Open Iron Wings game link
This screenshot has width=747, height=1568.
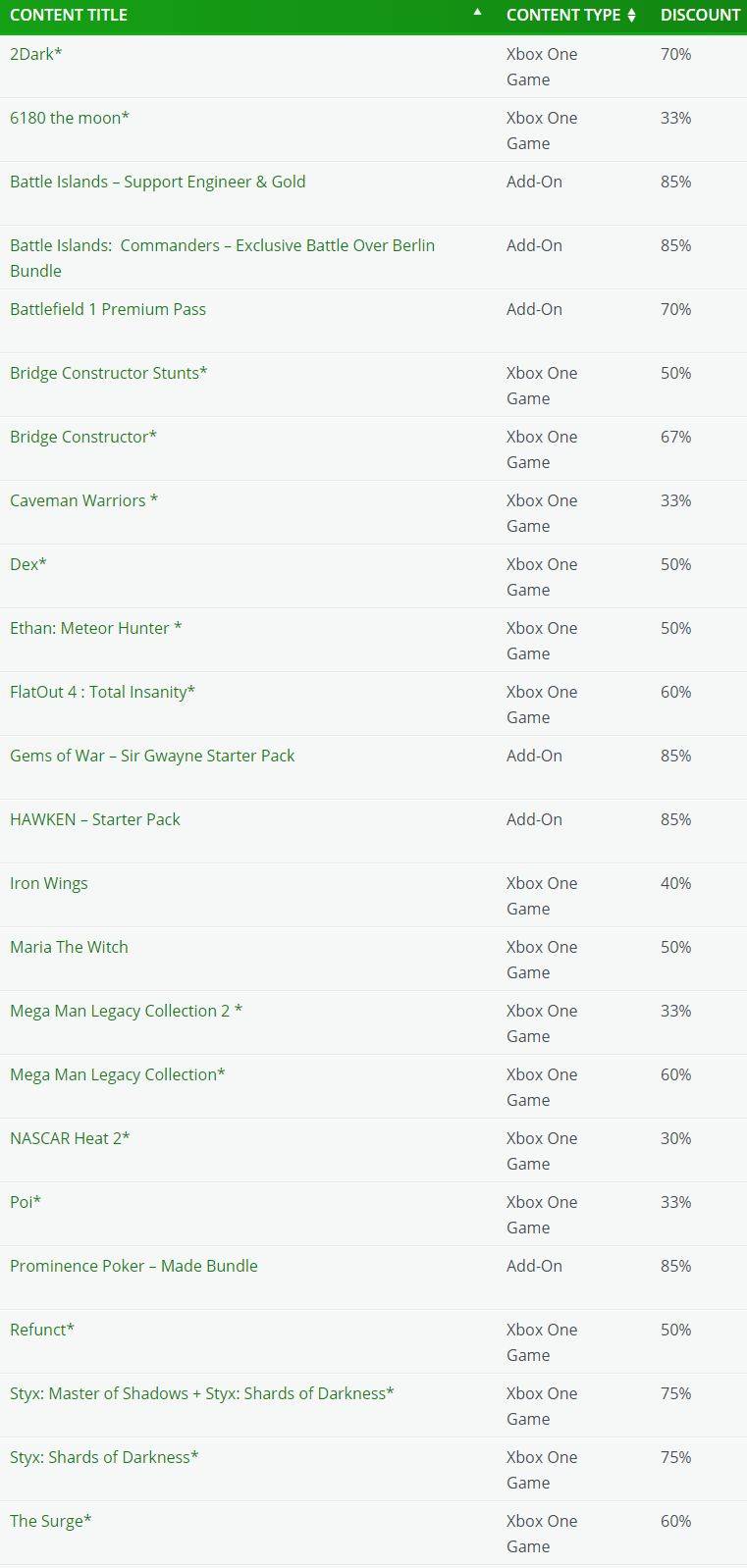tap(49, 883)
